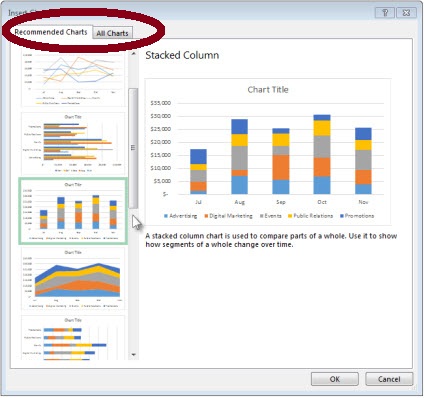Click the Jul axis label
Screen dimensions: 425x398
[198, 202]
